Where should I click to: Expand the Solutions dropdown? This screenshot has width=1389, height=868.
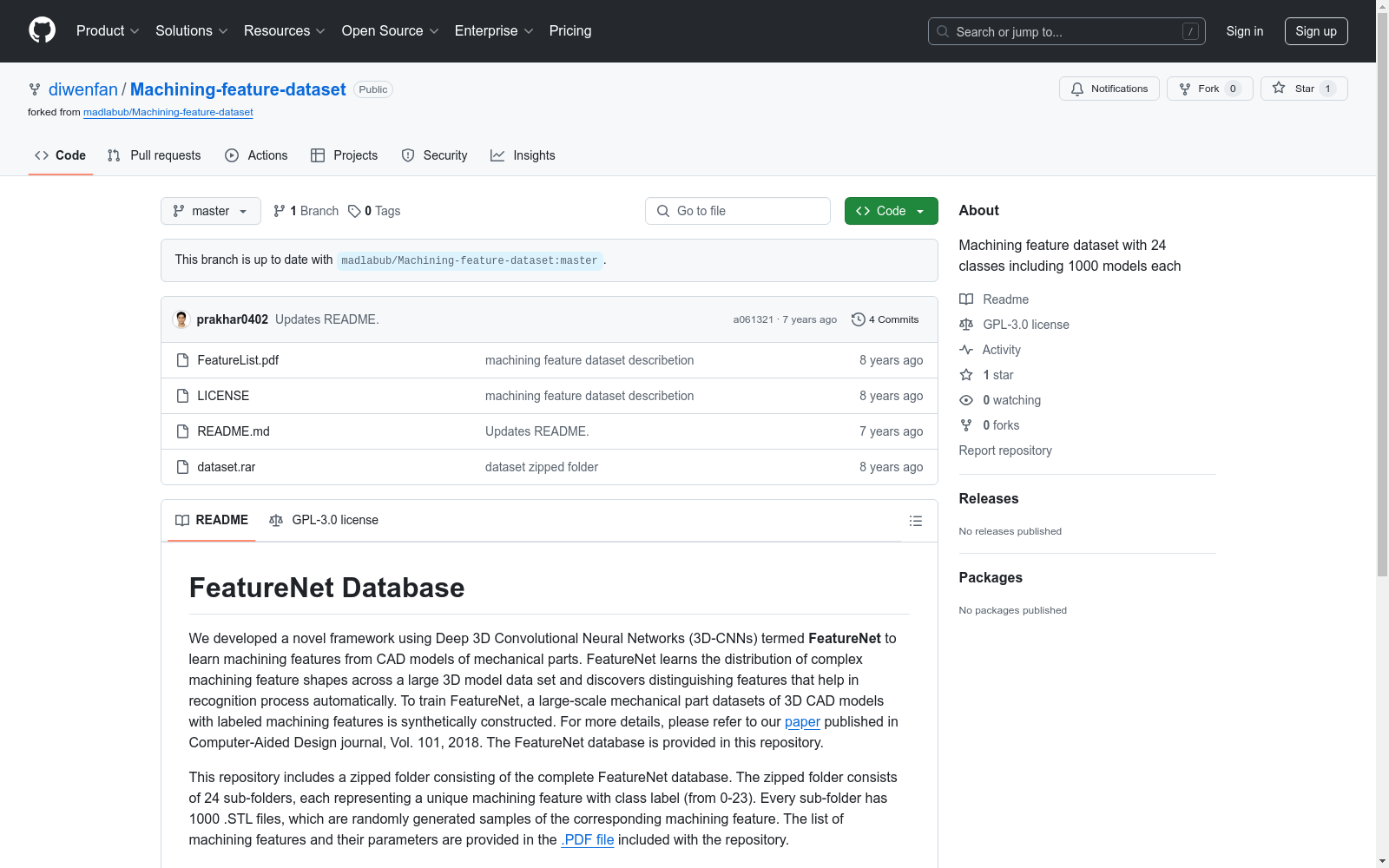(192, 30)
